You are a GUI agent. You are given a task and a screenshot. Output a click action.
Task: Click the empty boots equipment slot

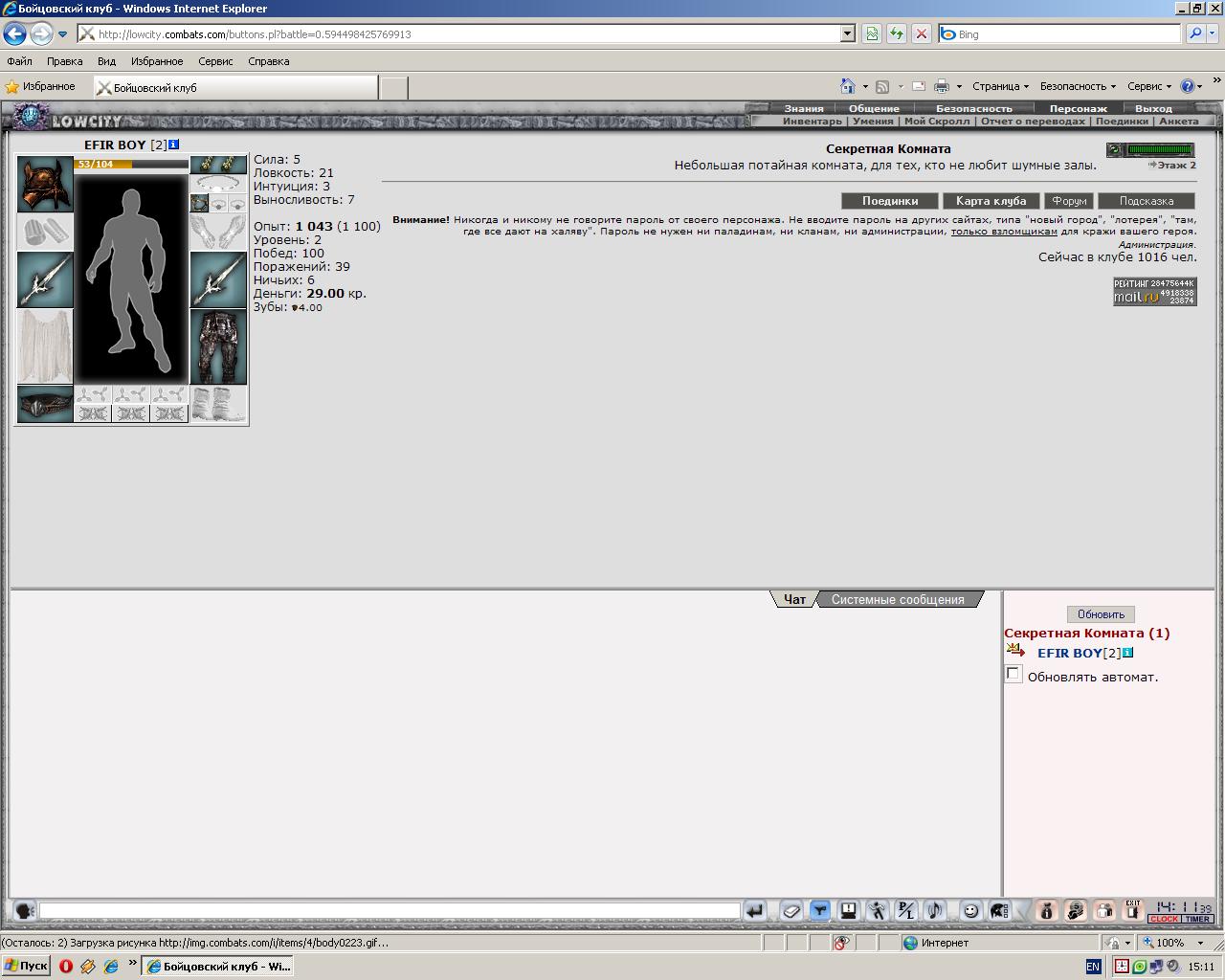218,404
